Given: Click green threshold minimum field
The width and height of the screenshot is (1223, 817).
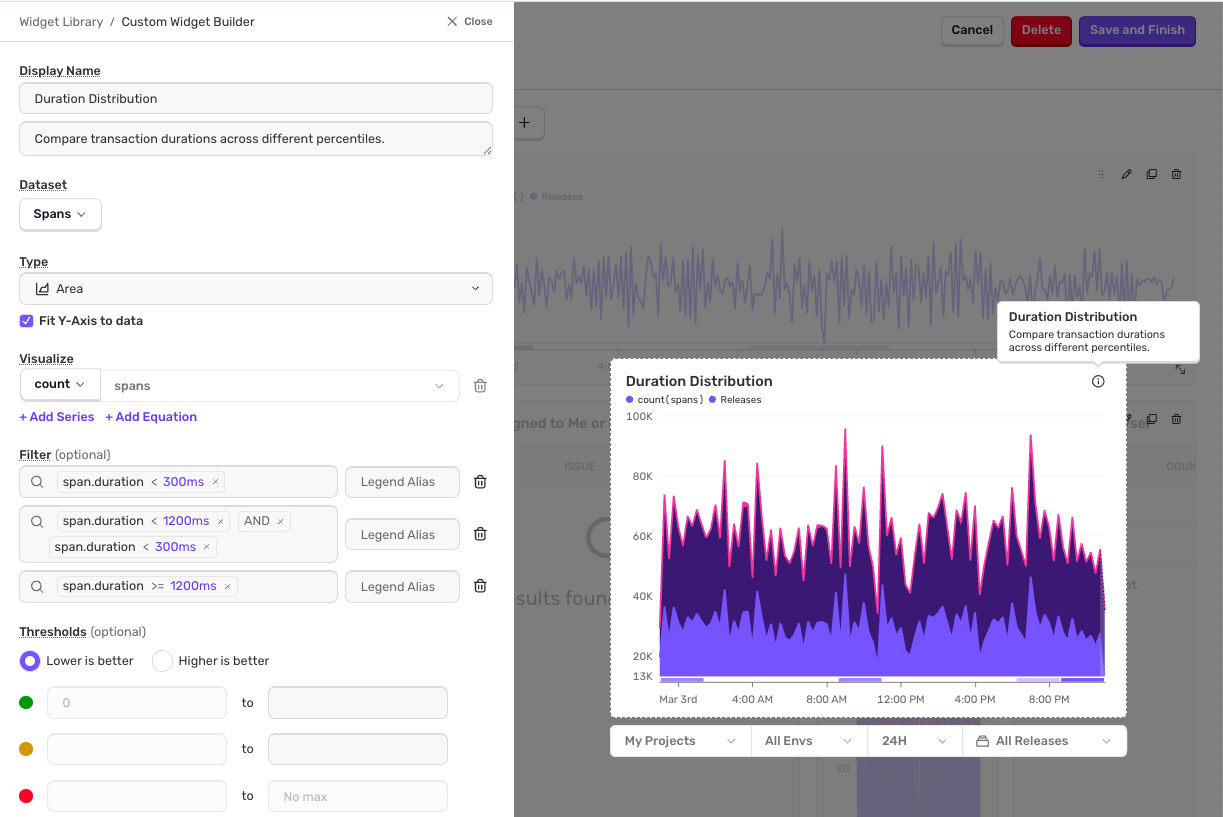Looking at the screenshot, I should tap(137, 703).
